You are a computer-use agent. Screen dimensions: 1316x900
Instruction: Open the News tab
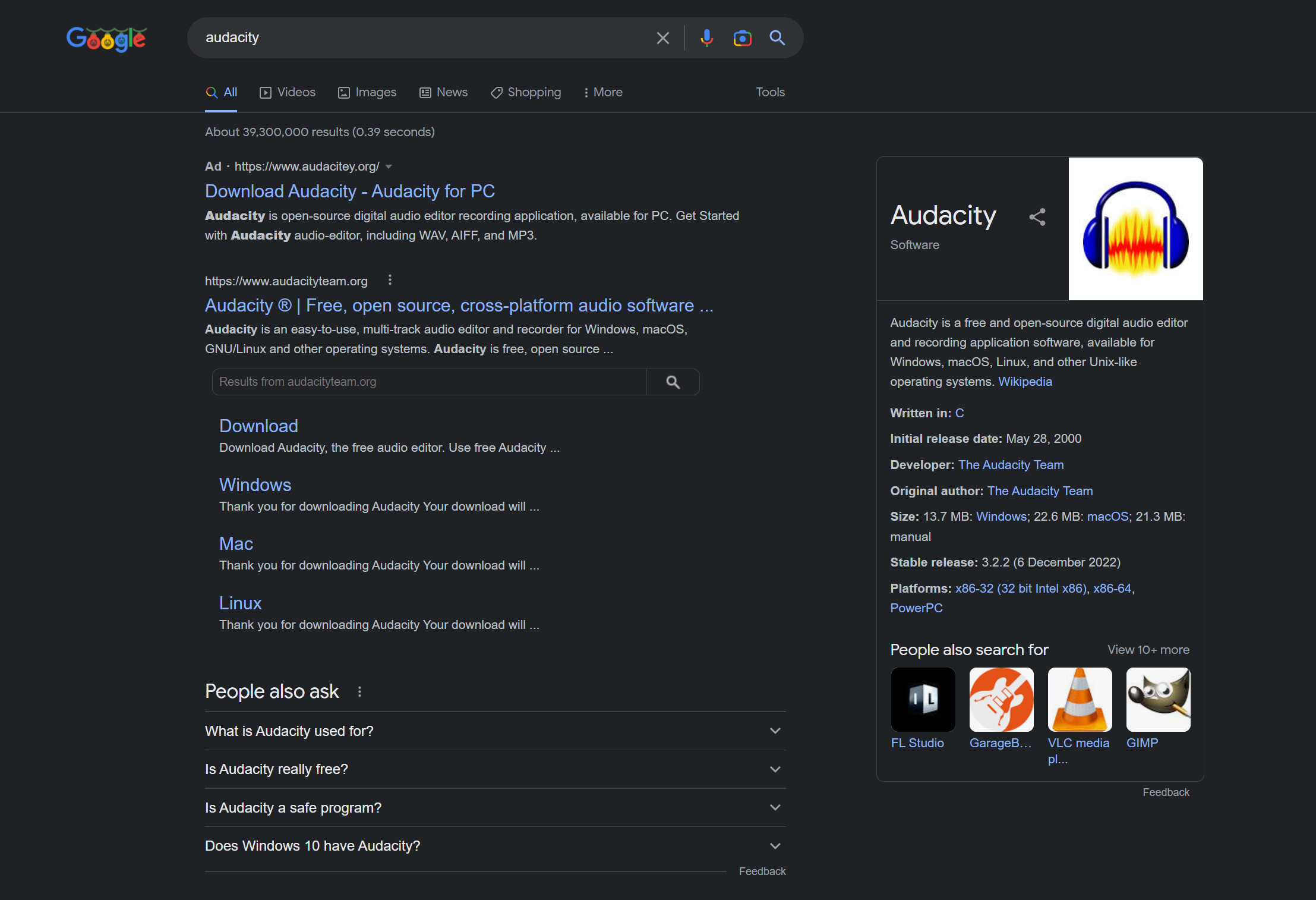click(x=443, y=92)
